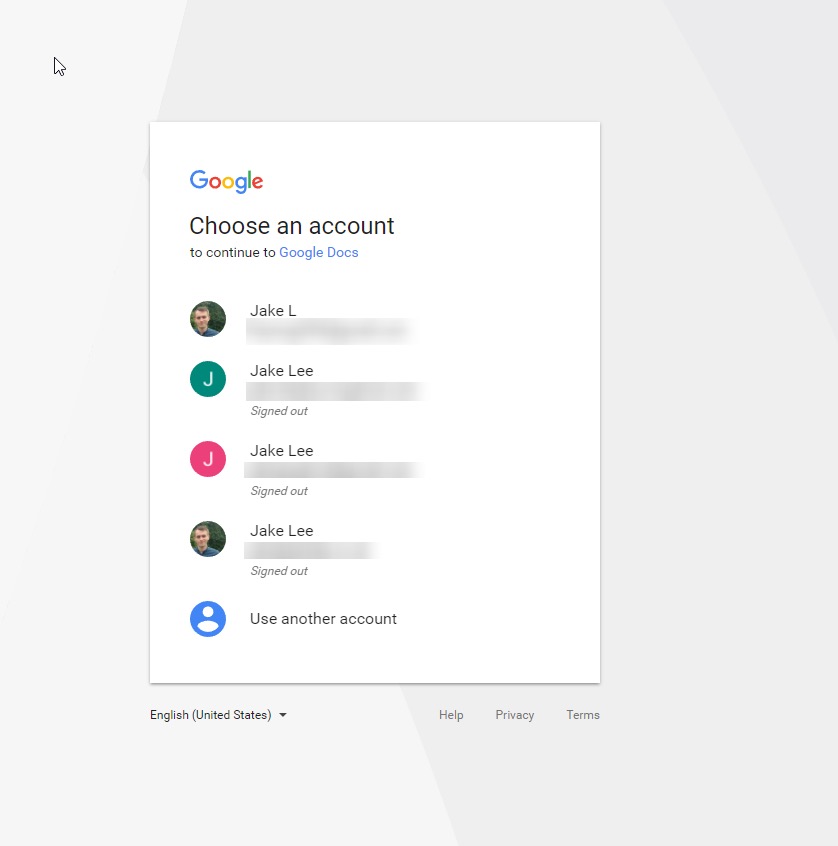Select the Jake L account name
This screenshot has width=838, height=846.
coord(273,311)
